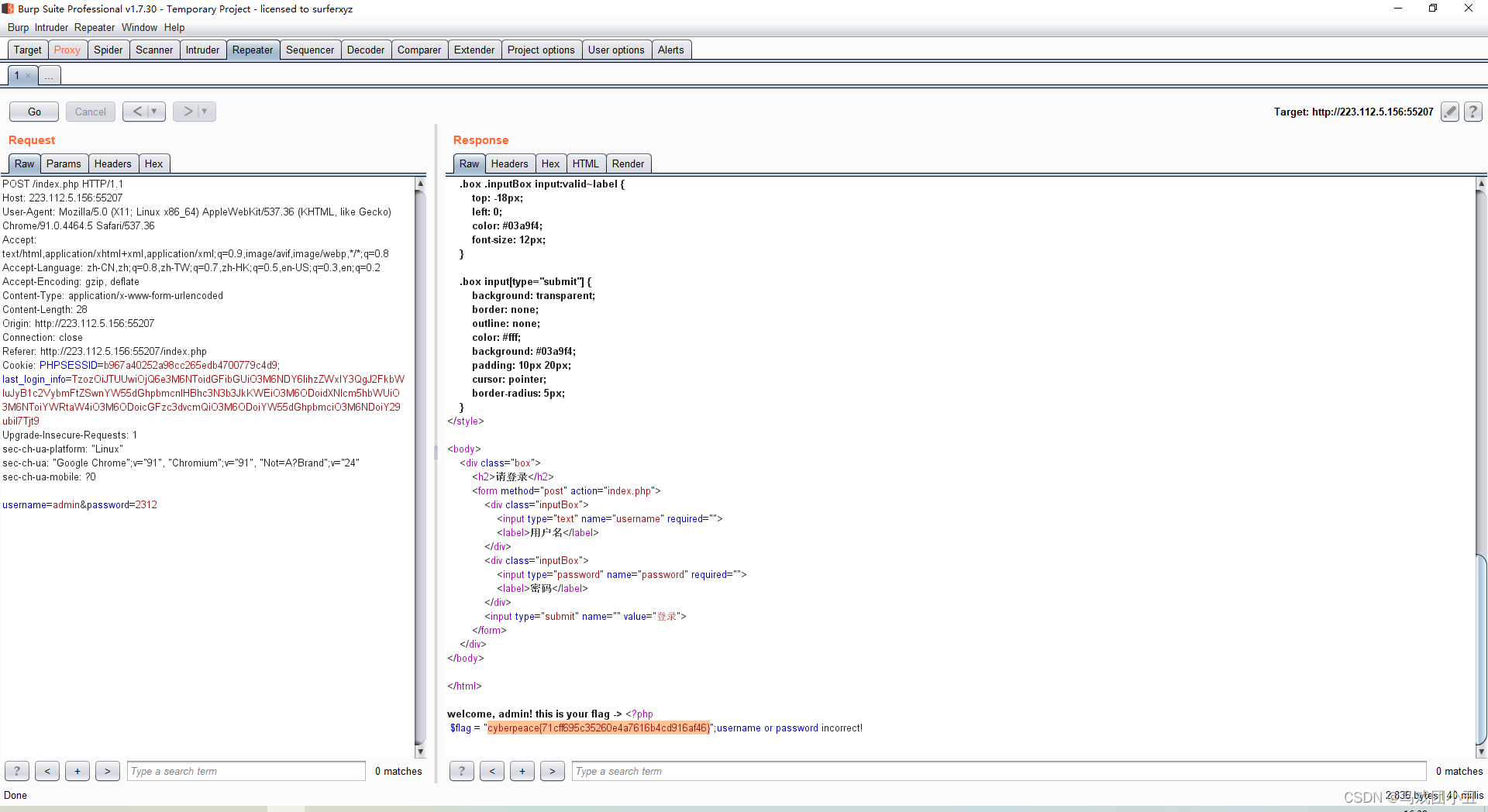
Task: Open the Intruder menu in menu bar
Action: pos(51,27)
